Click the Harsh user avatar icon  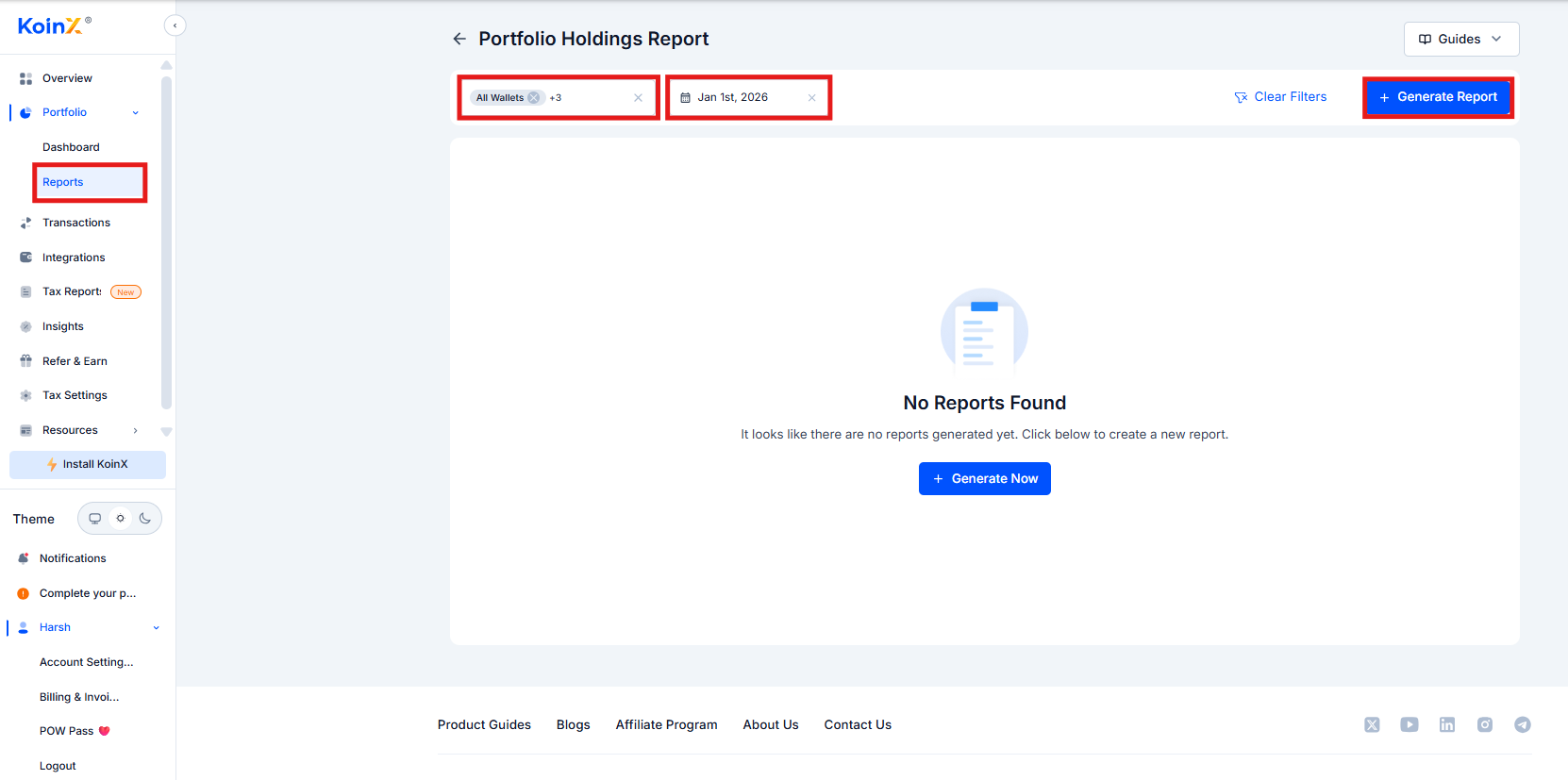[x=24, y=627]
